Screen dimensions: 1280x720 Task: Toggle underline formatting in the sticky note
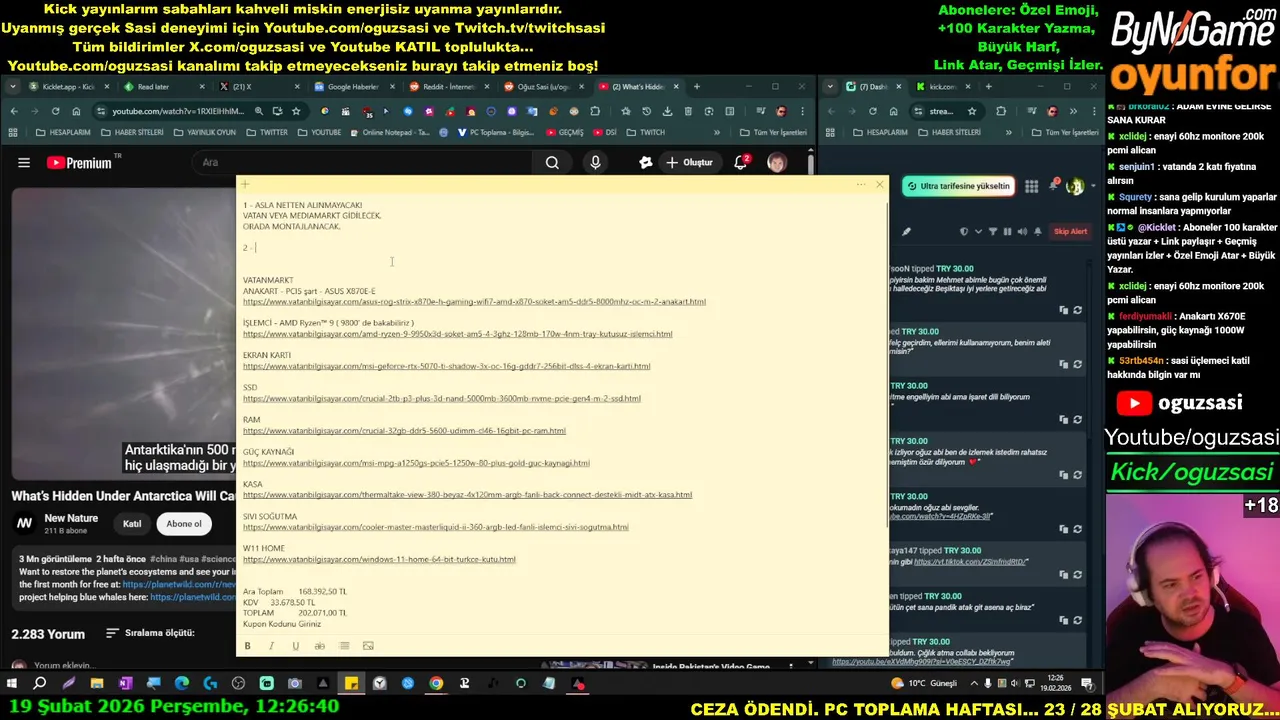tap(295, 646)
